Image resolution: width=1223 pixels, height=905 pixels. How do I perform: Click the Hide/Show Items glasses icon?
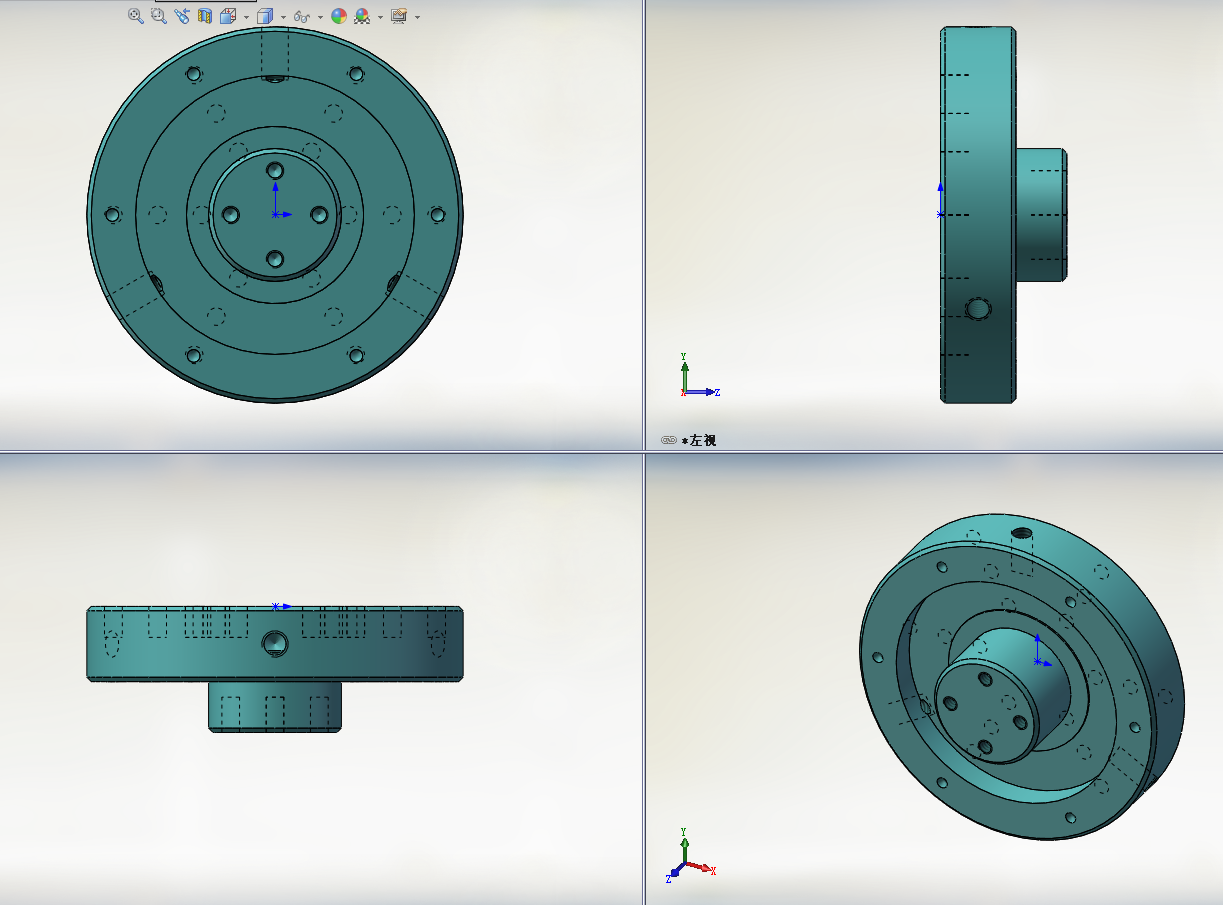(x=302, y=16)
